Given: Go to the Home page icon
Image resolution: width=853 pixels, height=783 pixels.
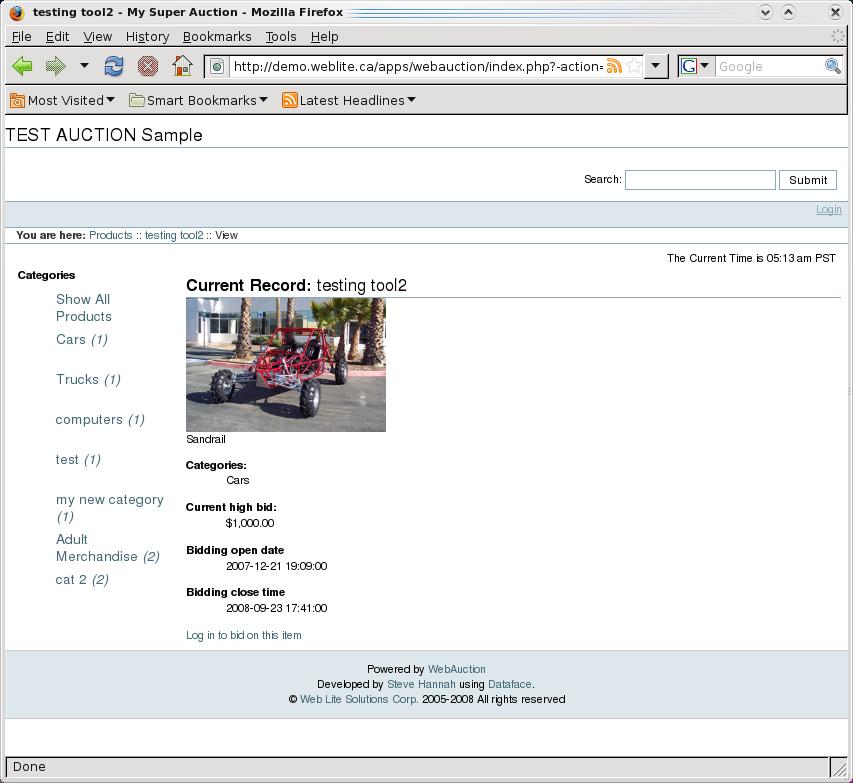Looking at the screenshot, I should point(181,66).
